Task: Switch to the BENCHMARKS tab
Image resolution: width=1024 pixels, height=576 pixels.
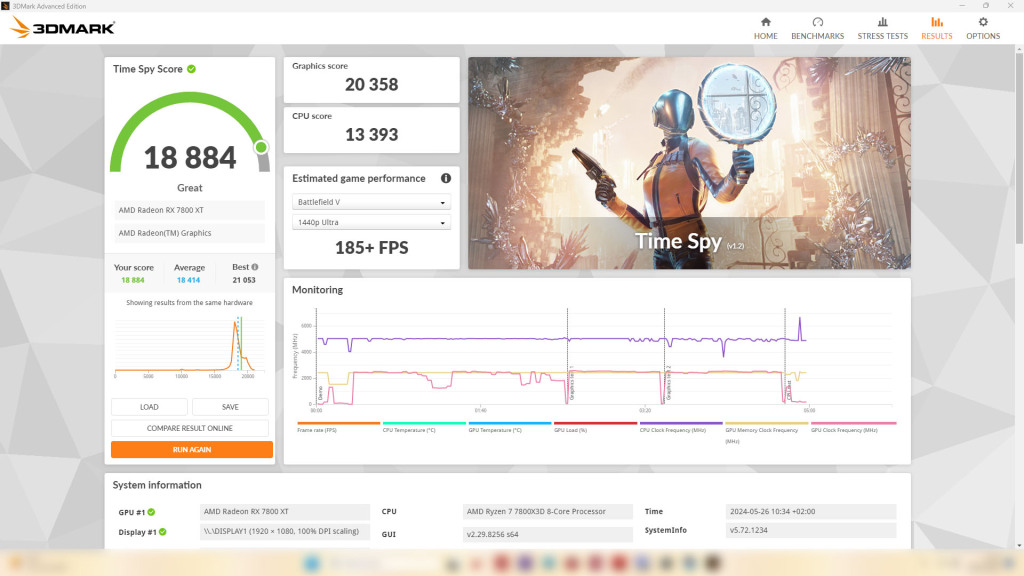Action: [x=817, y=29]
